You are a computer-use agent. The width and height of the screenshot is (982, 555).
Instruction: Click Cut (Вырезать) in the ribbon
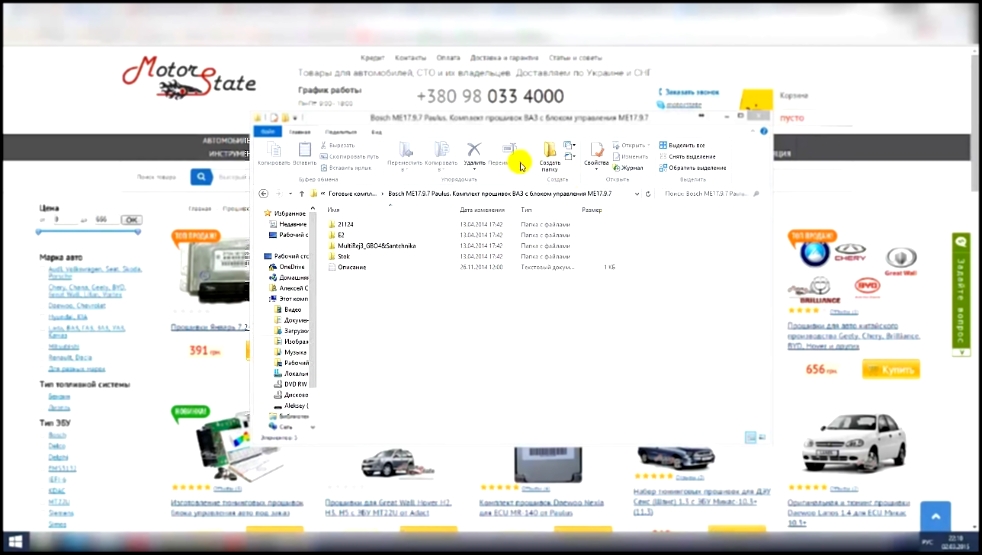338,145
